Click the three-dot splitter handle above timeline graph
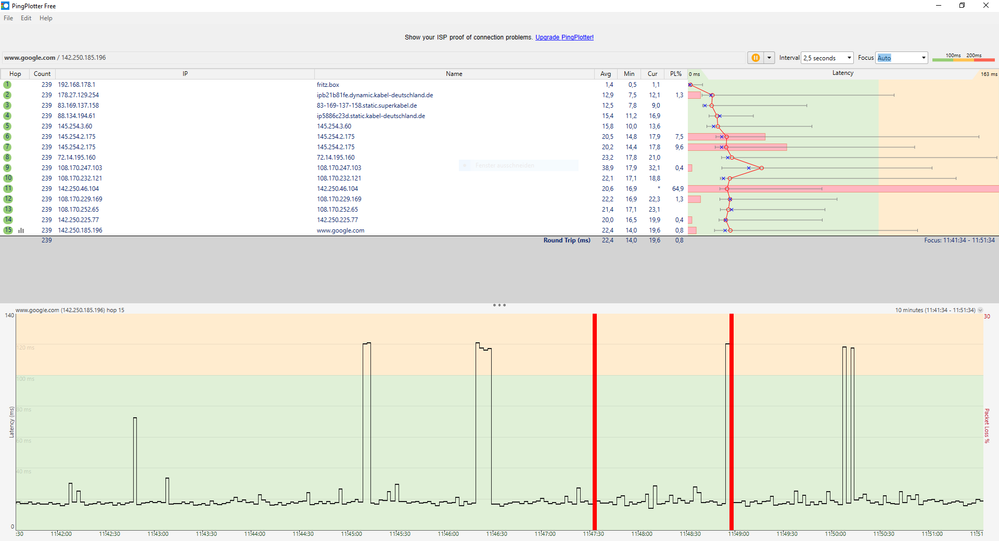Image resolution: width=999 pixels, height=541 pixels. coord(500,305)
